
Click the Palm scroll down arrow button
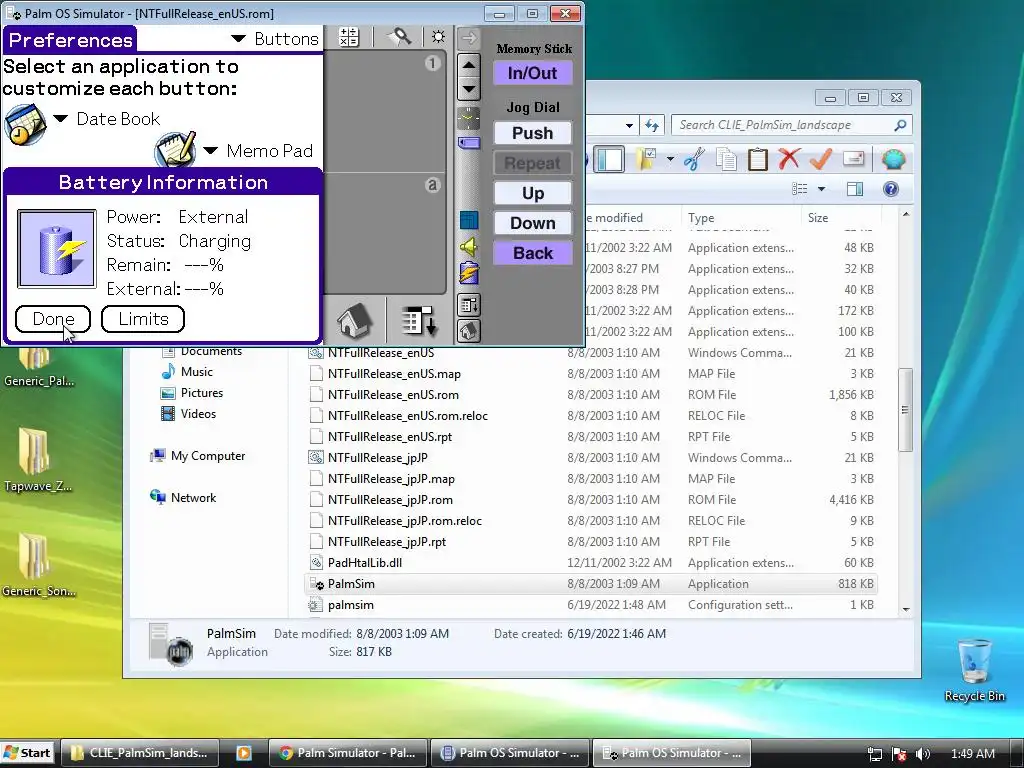click(468, 89)
